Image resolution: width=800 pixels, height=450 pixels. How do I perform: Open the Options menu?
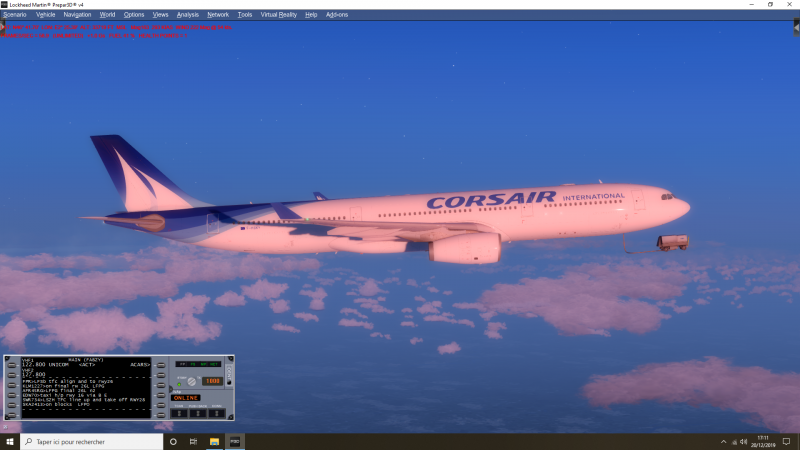[x=134, y=15]
